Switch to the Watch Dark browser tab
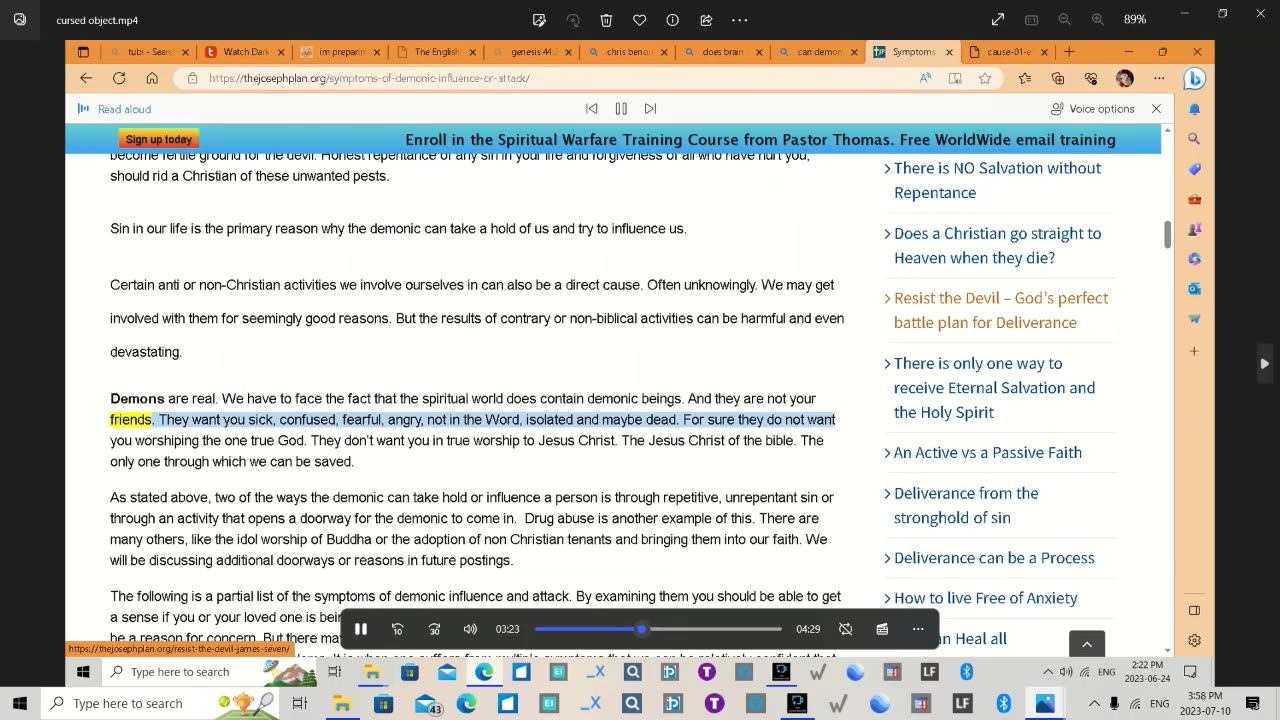 [x=246, y=52]
